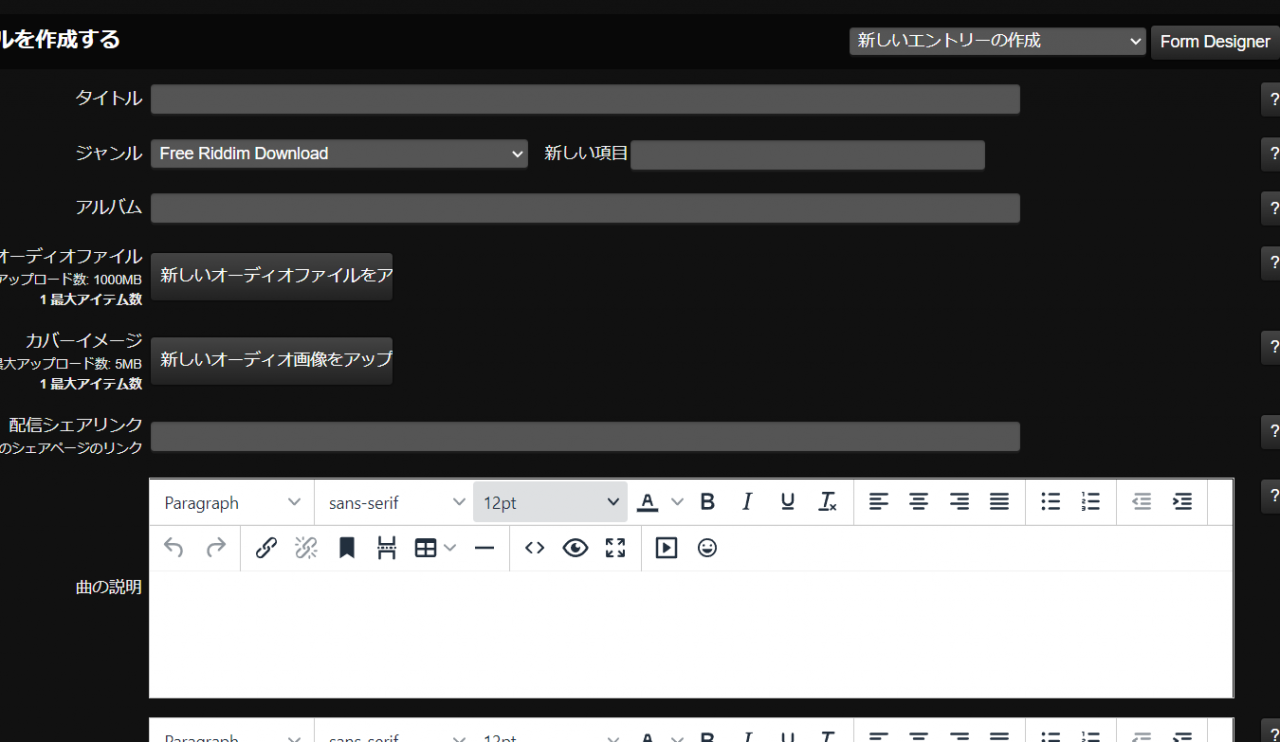This screenshot has height=742, width=1280.
Task: Insert a hyperlink with the link icon
Action: pyautogui.click(x=266, y=548)
